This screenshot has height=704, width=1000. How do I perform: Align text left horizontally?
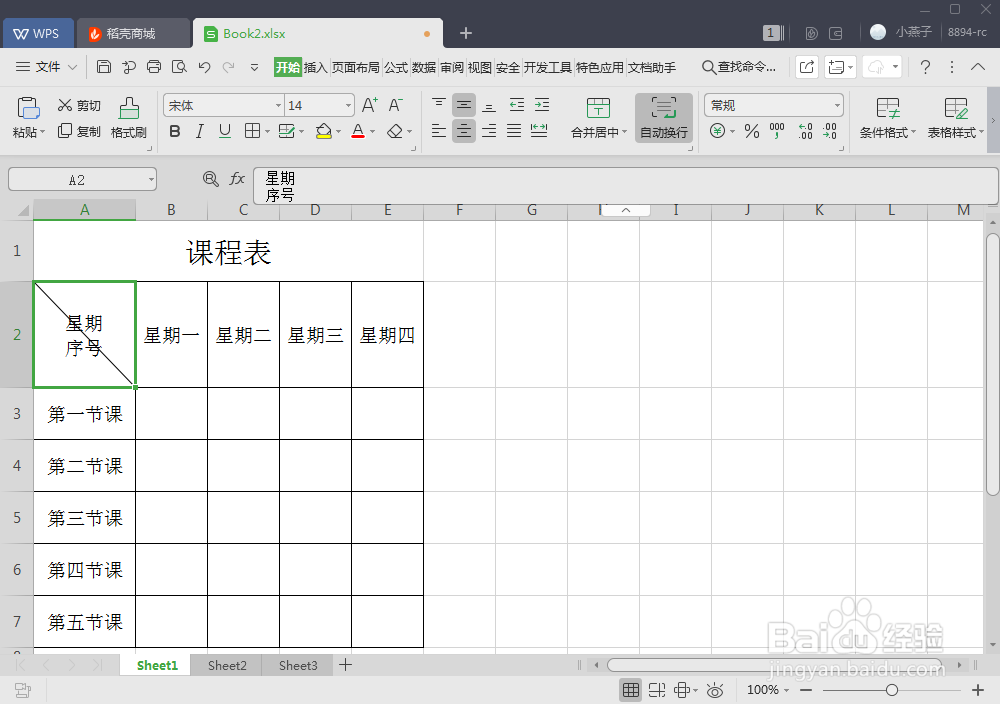point(439,131)
